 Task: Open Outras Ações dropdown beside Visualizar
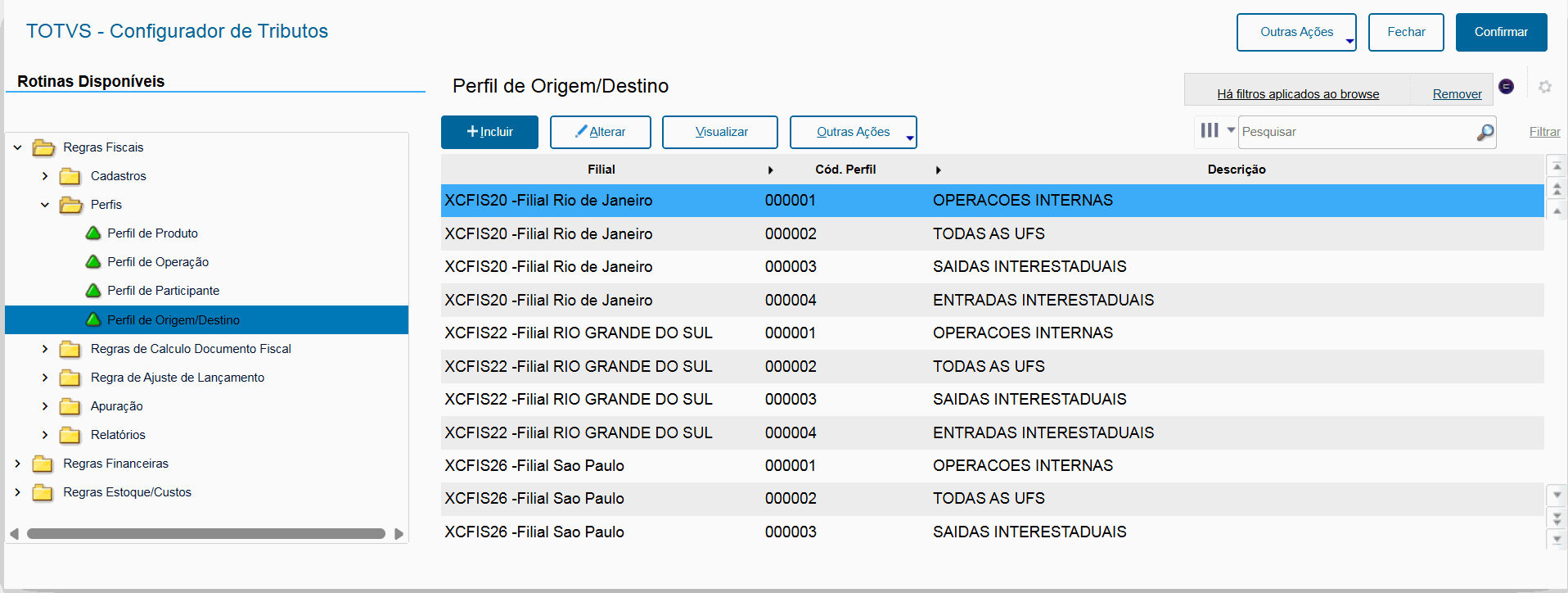pos(853,132)
